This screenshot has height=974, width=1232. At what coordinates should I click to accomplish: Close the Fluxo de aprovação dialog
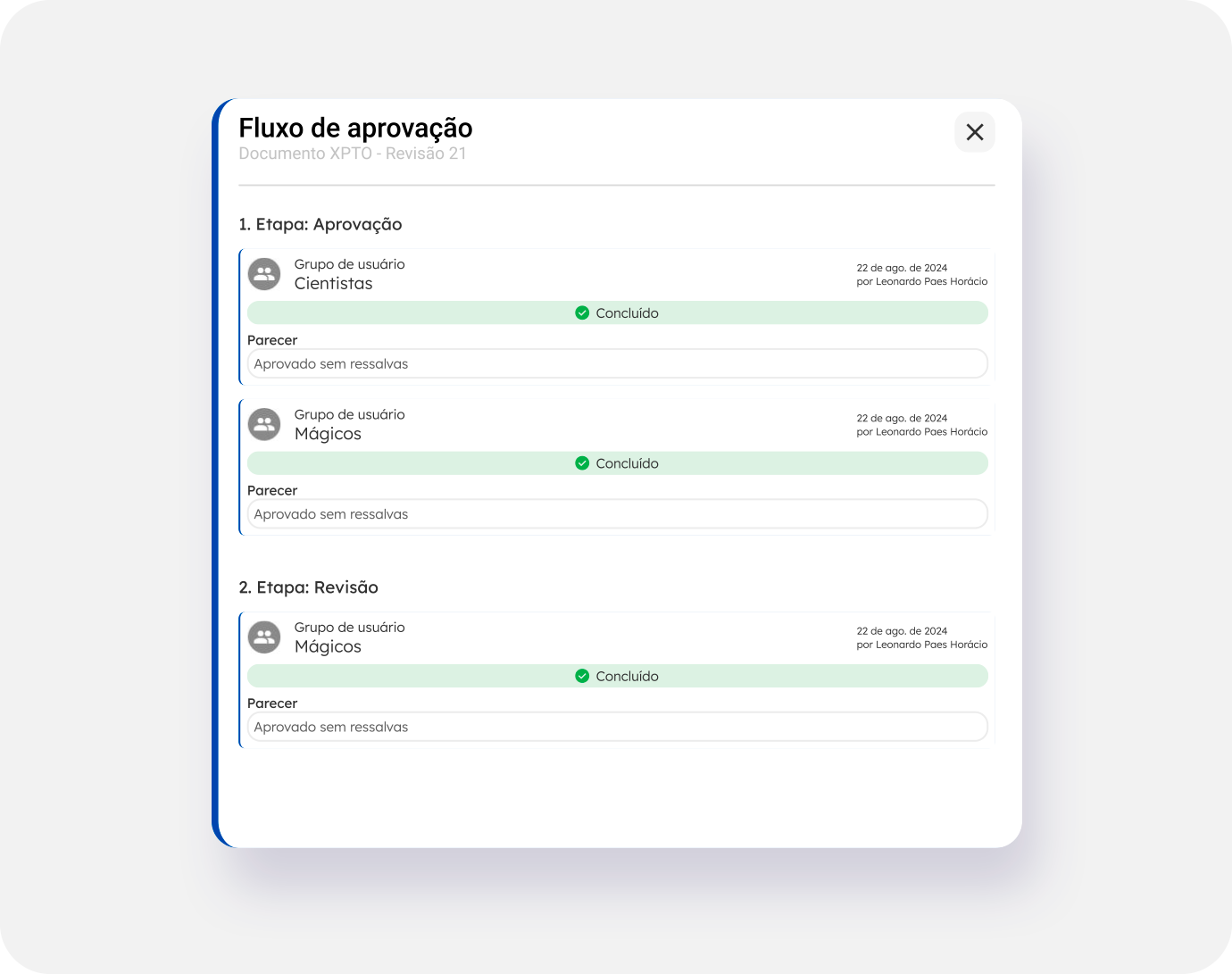tap(974, 132)
